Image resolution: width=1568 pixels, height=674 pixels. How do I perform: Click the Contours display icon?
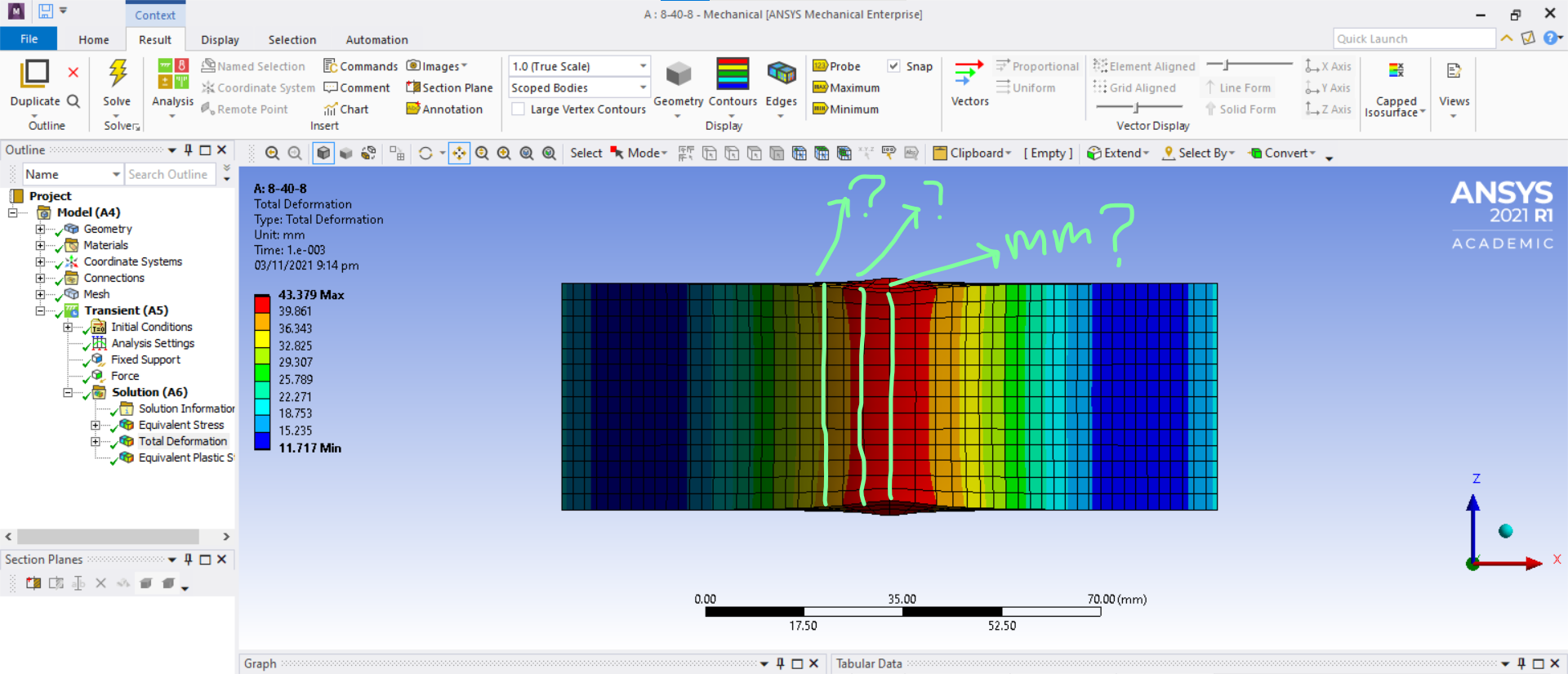coord(733,74)
